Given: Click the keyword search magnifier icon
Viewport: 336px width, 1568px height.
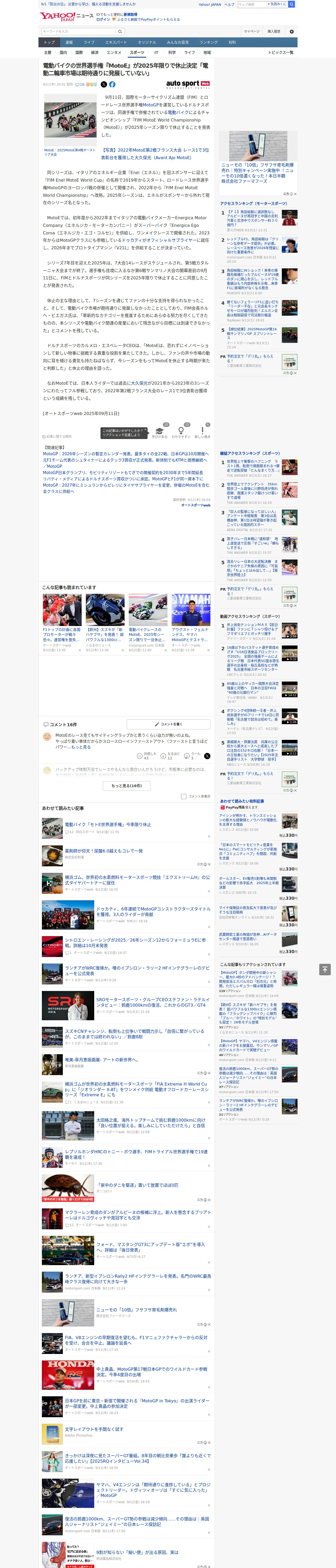Looking at the screenshot, I should coord(120,32).
